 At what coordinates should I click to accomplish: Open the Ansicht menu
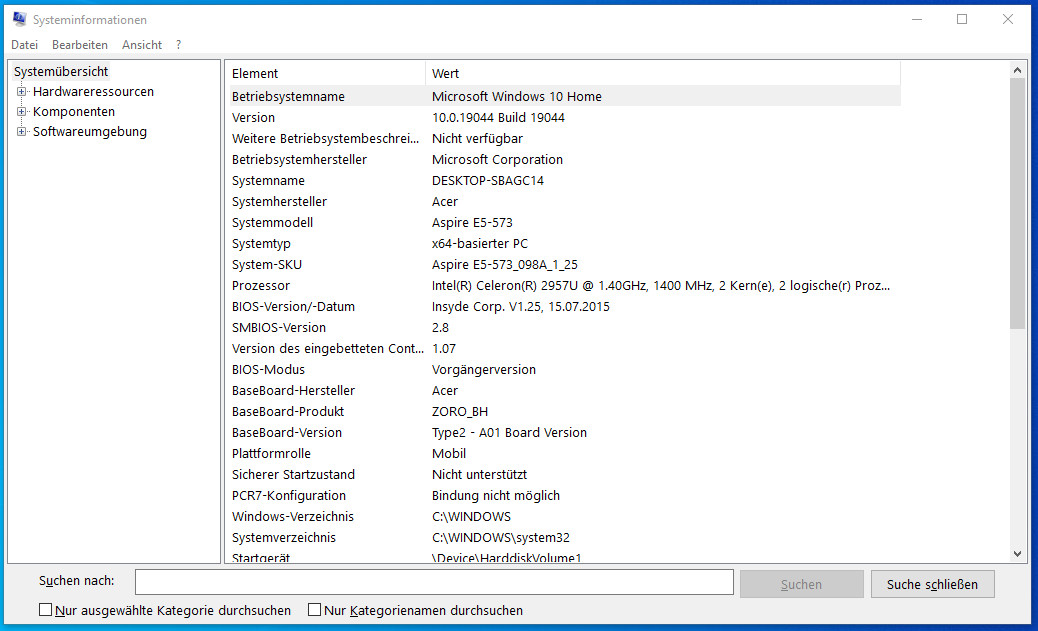tap(142, 44)
